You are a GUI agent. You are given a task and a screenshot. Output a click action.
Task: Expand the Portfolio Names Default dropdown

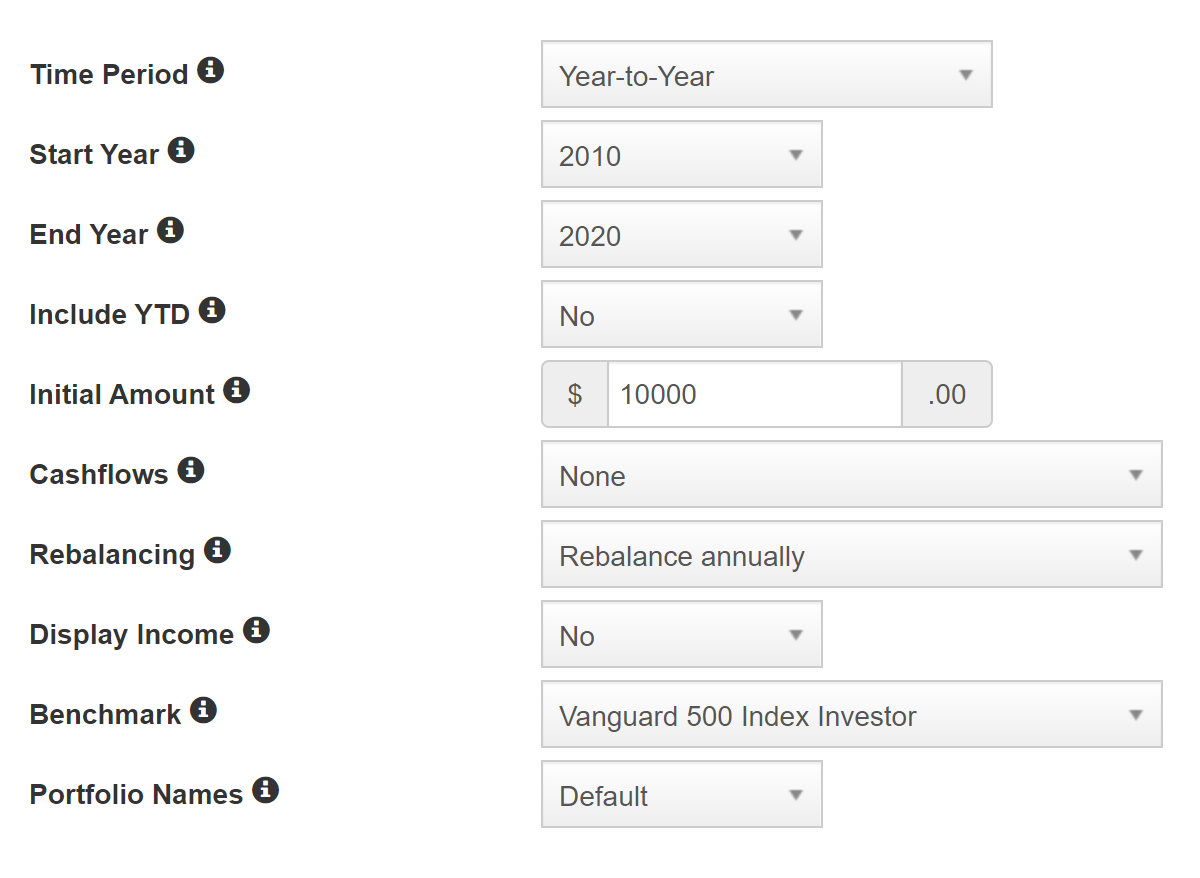(682, 794)
